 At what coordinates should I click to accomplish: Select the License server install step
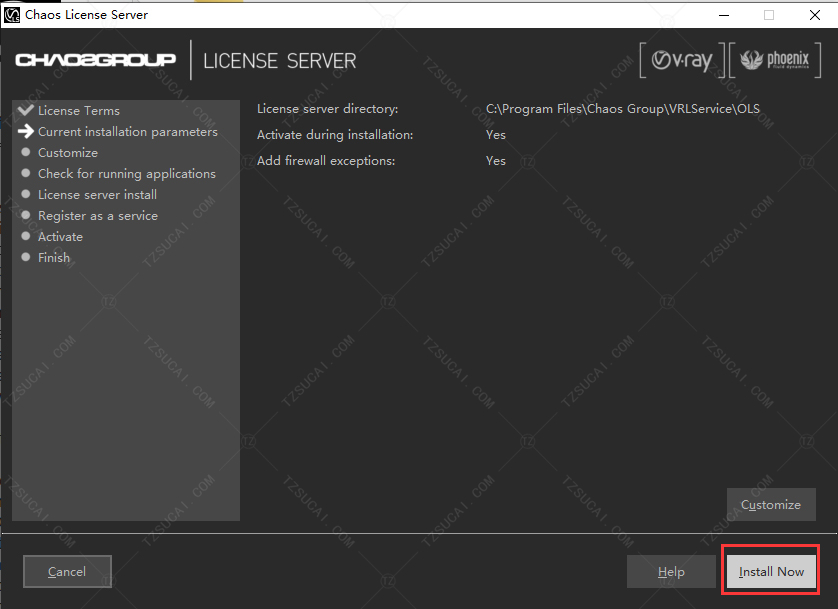(x=97, y=194)
